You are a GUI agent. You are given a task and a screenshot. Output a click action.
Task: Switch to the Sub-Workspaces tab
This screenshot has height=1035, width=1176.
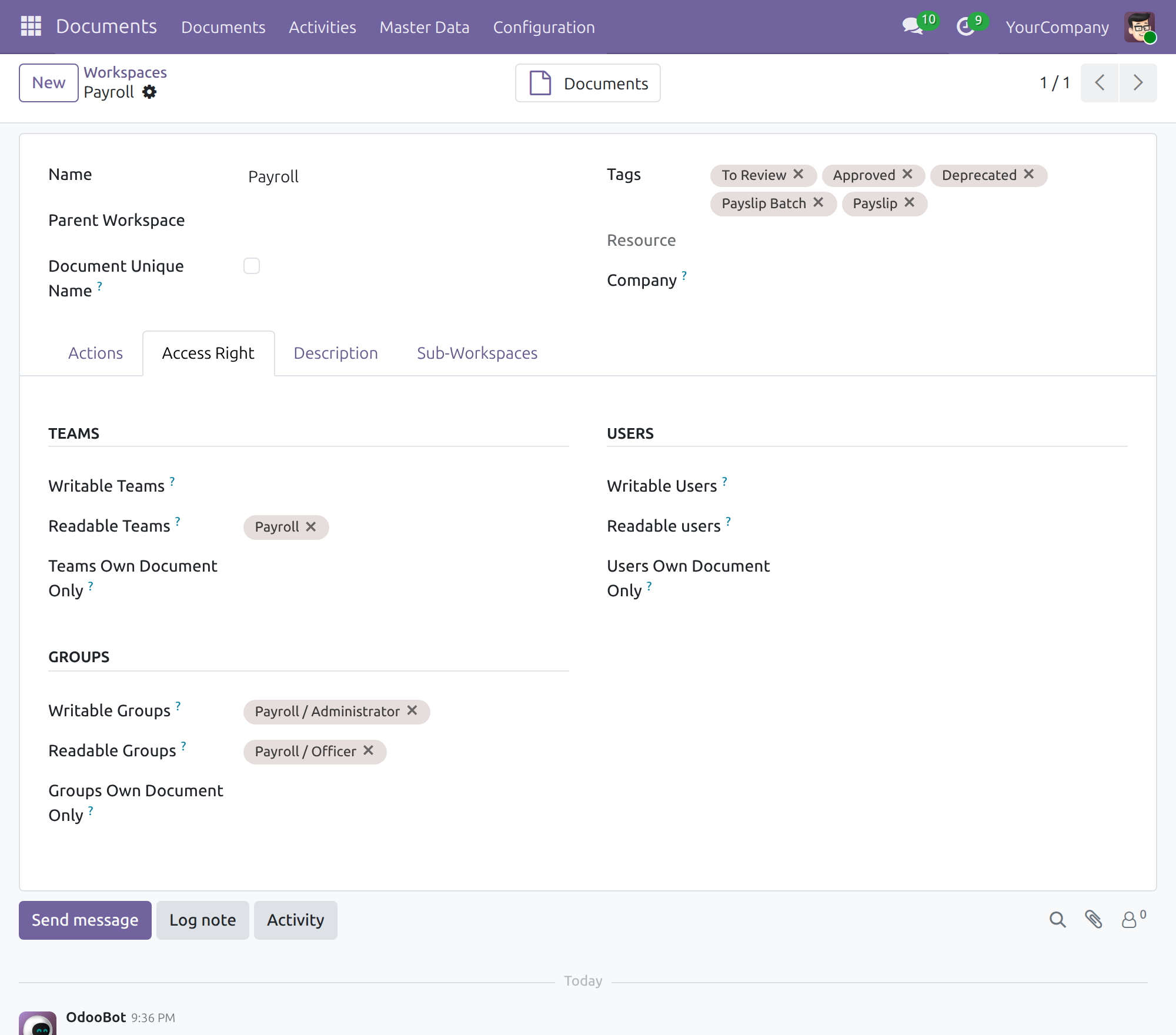[477, 353]
